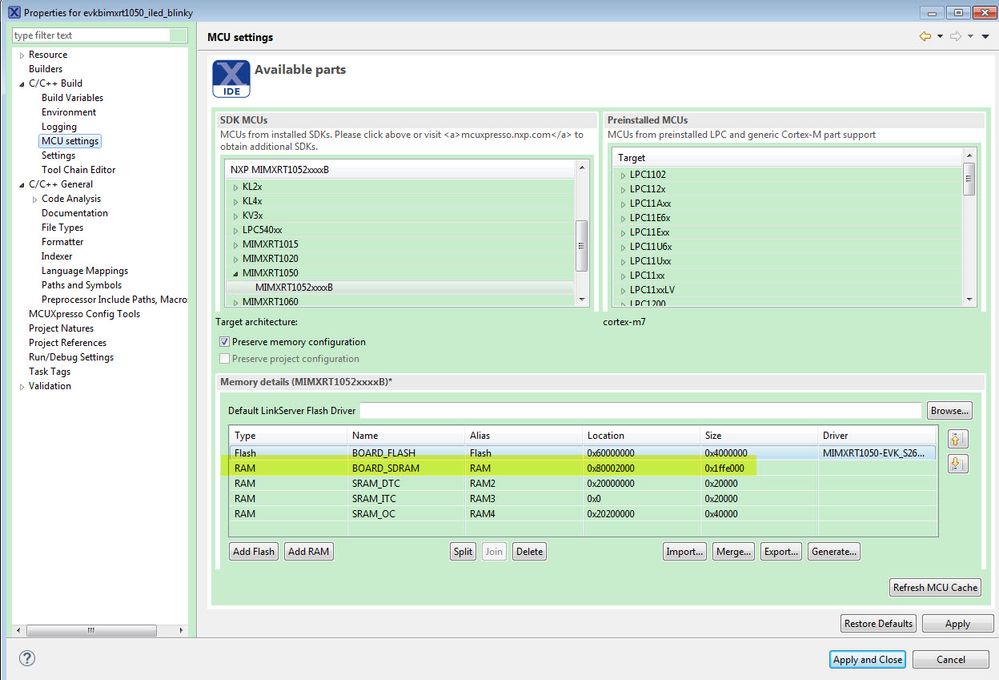The width and height of the screenshot is (999, 680).
Task: Move memory region down with arrow icon
Action: click(957, 463)
